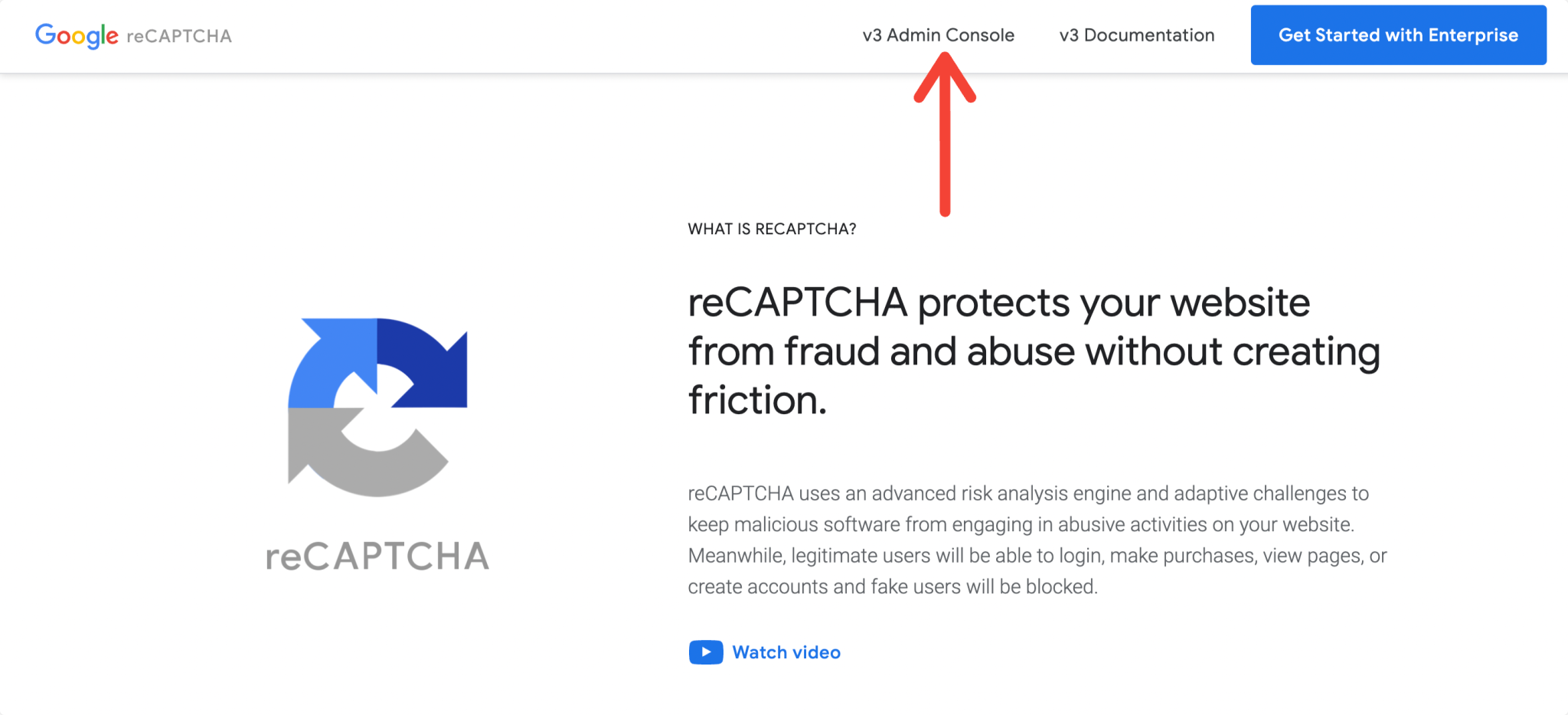The image size is (1568, 715).
Task: Click the Google logo in the header
Action: 76,35
